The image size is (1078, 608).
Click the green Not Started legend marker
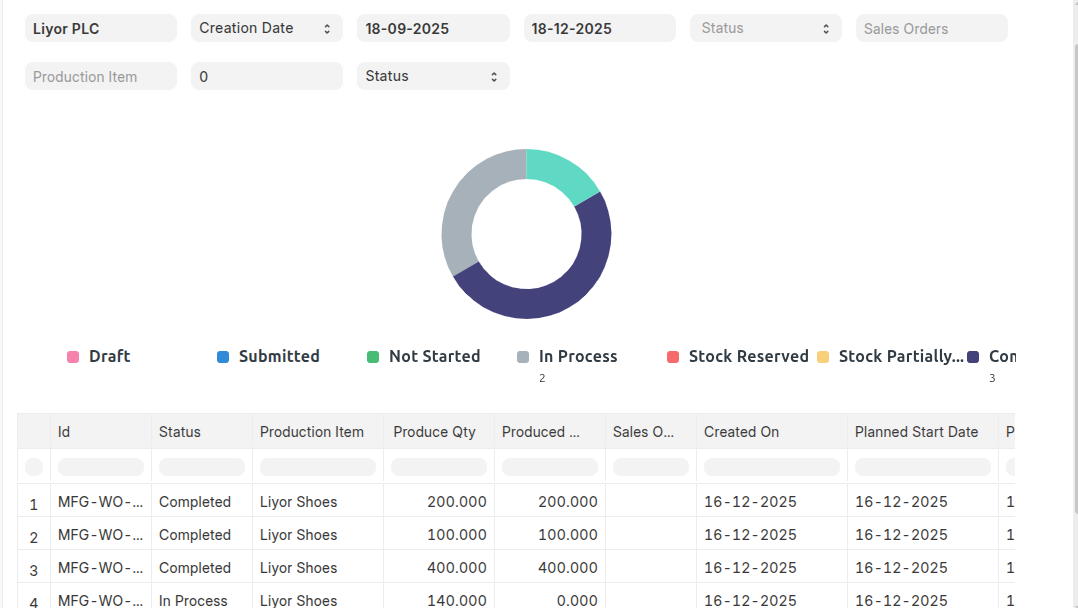(x=373, y=357)
